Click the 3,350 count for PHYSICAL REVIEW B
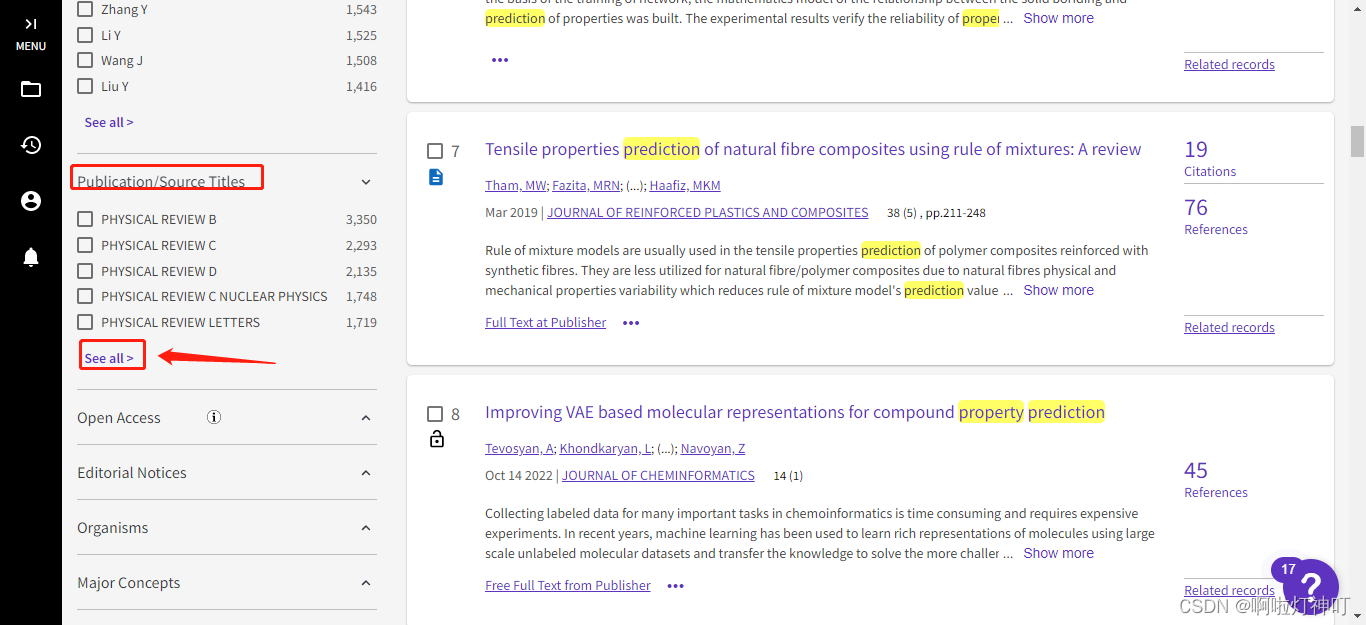 (361, 219)
